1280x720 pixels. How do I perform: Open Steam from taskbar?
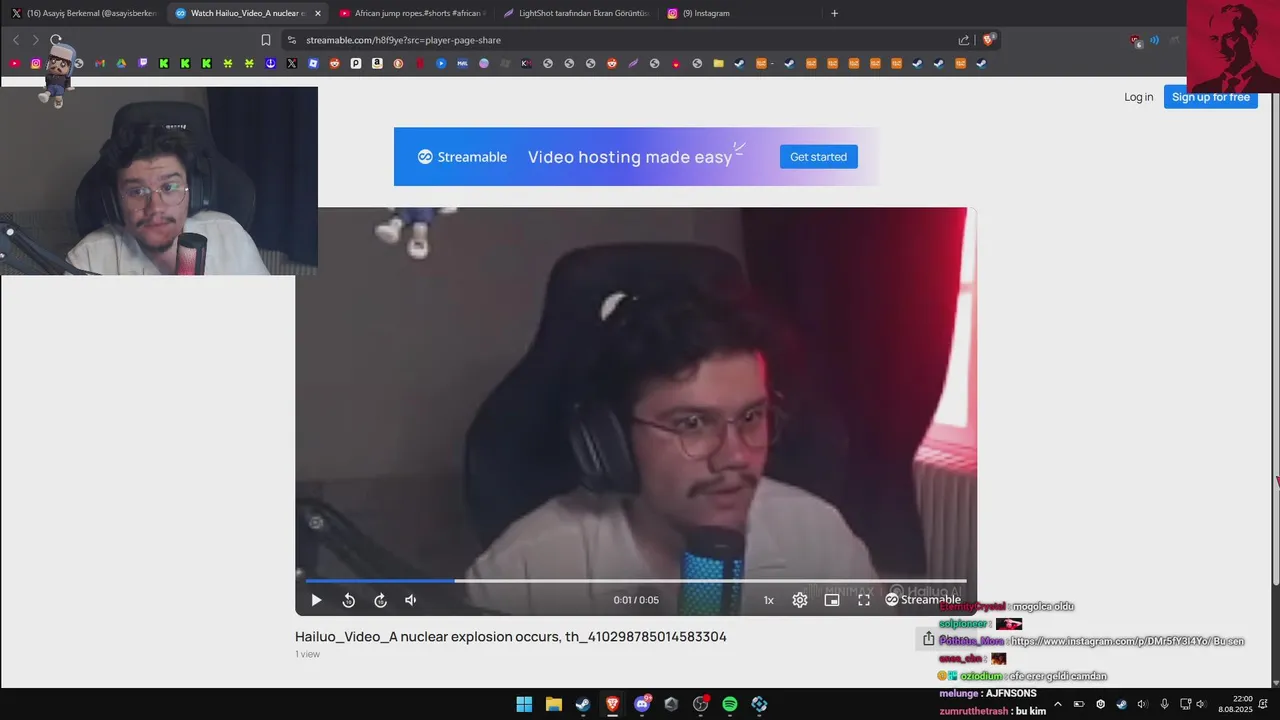(x=583, y=704)
